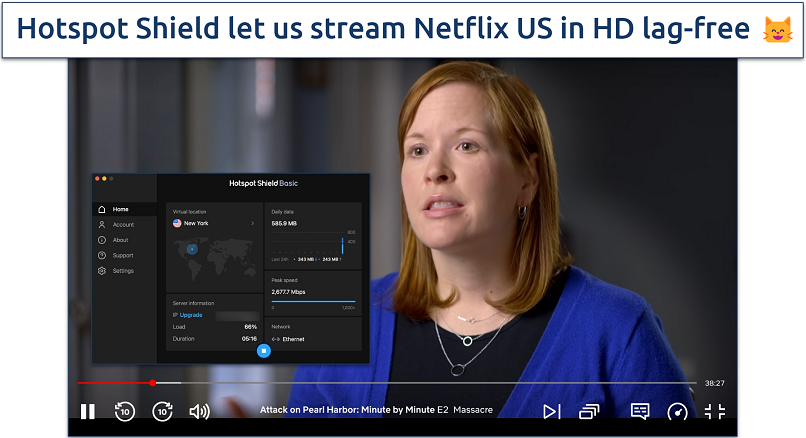Viewport: 806px width, 438px height.
Task: Click the world map location marker
Action: tap(192, 249)
